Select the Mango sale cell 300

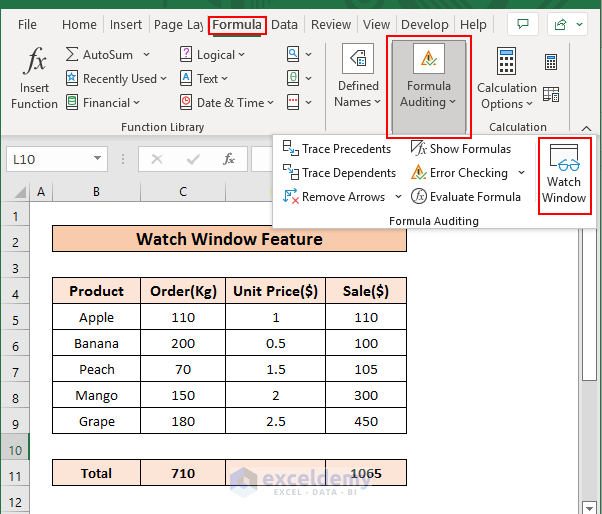point(366,395)
